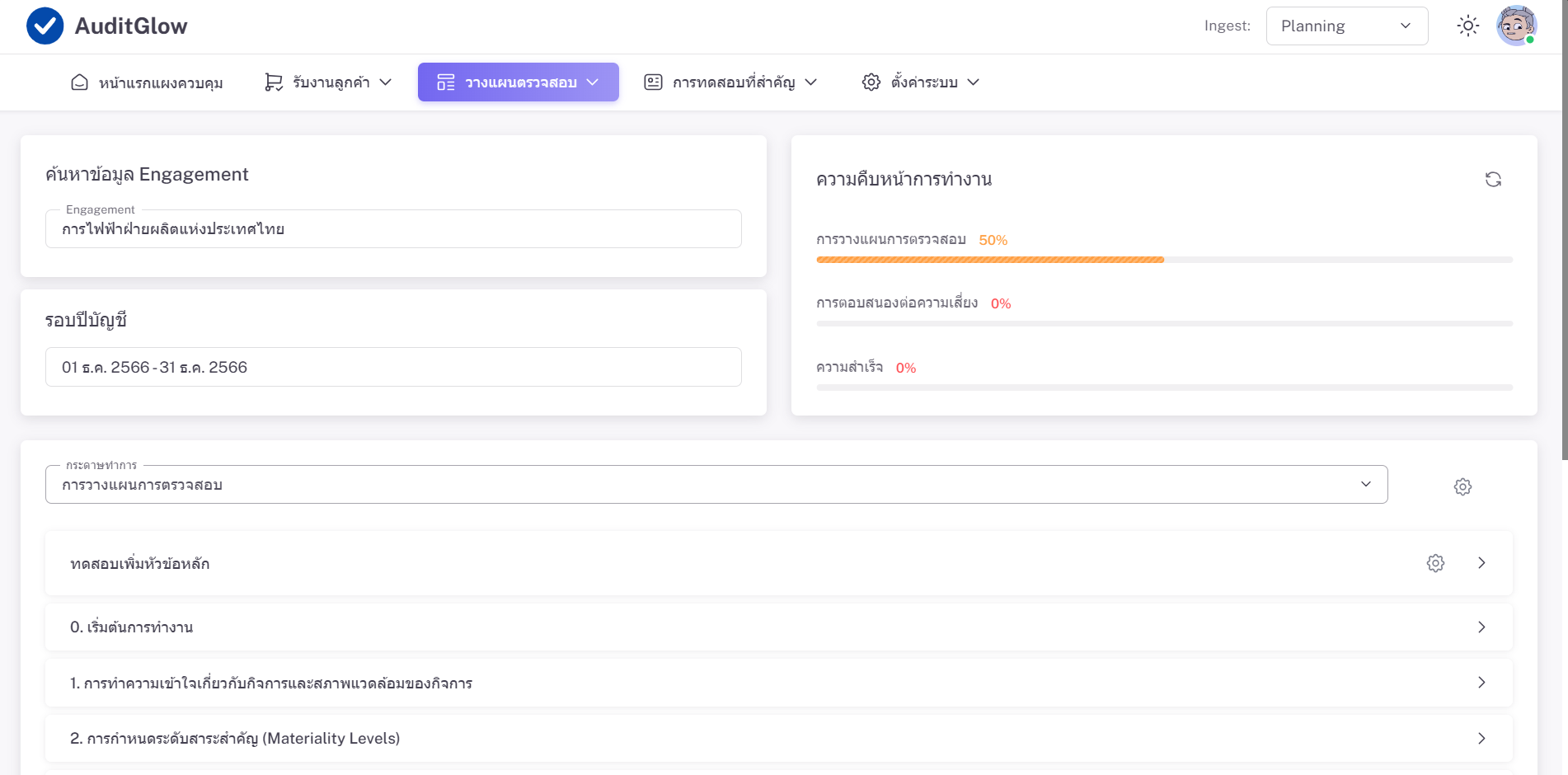Expand 2. Materiality Levels section
Image resolution: width=1568 pixels, height=775 pixels.
point(1481,739)
